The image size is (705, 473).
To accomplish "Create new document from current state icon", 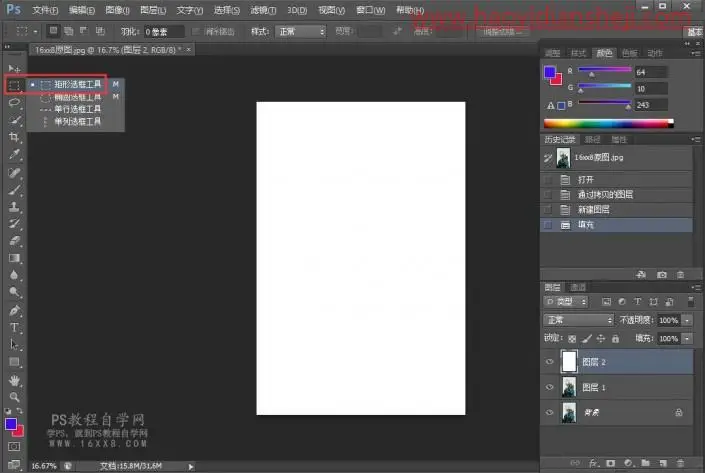I will click(641, 274).
